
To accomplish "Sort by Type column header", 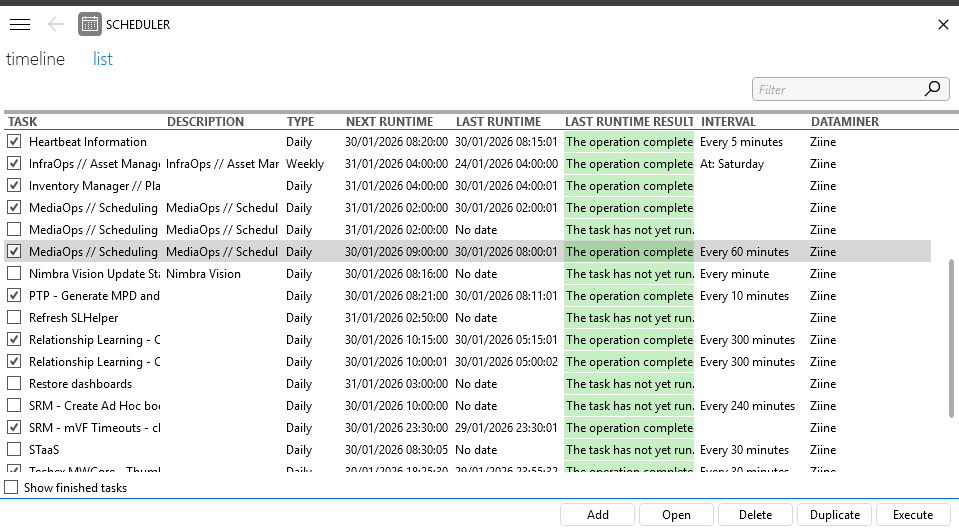I will pyautogui.click(x=300, y=122).
